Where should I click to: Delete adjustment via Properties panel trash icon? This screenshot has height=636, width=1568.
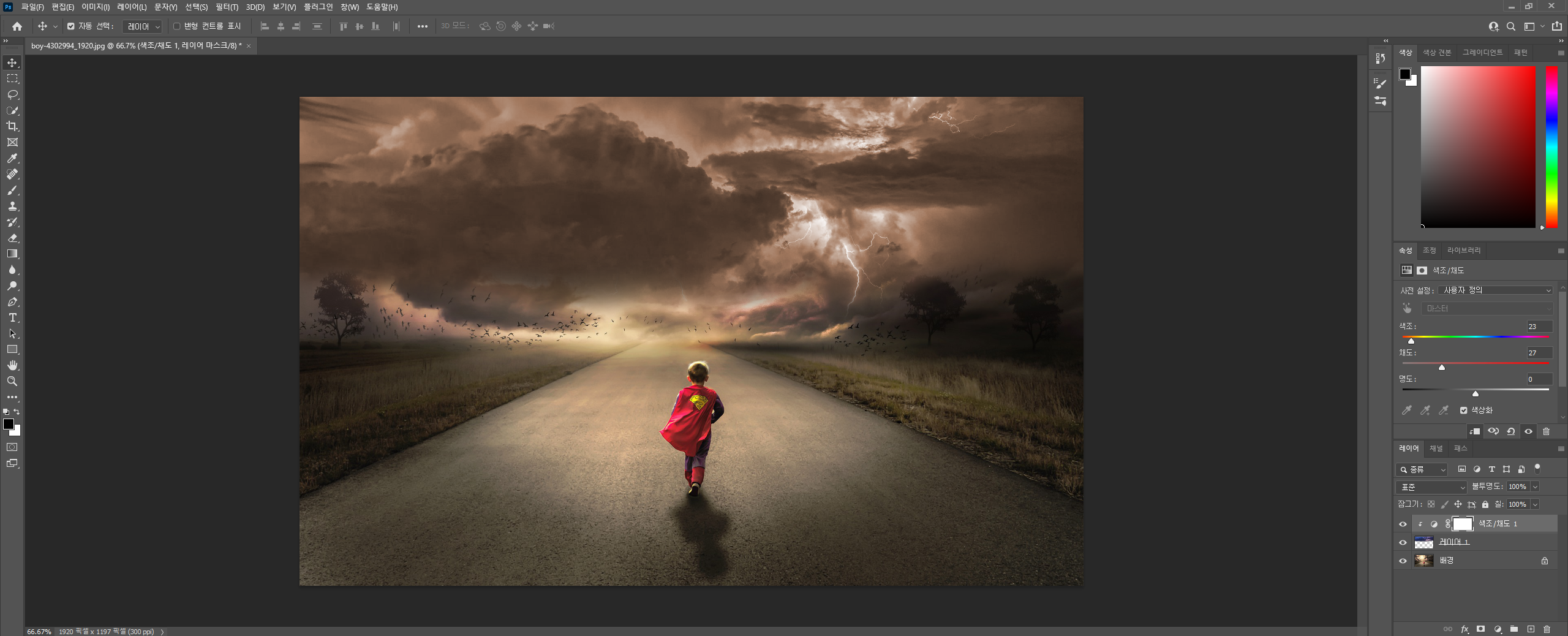(x=1546, y=431)
